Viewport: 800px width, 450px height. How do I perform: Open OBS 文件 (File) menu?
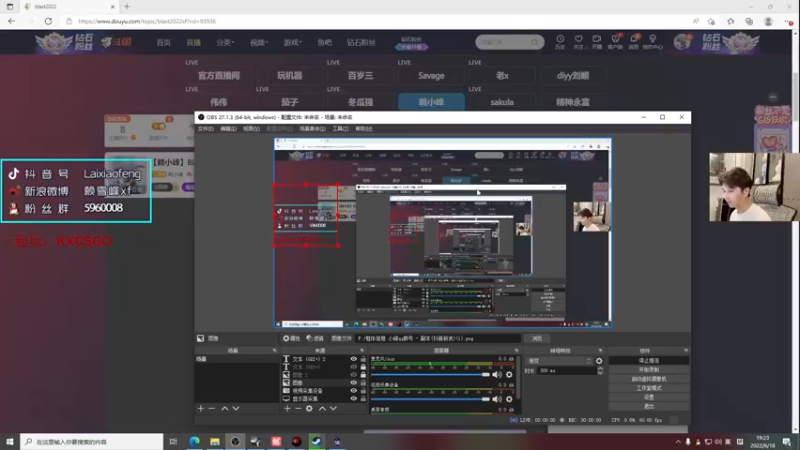206,129
